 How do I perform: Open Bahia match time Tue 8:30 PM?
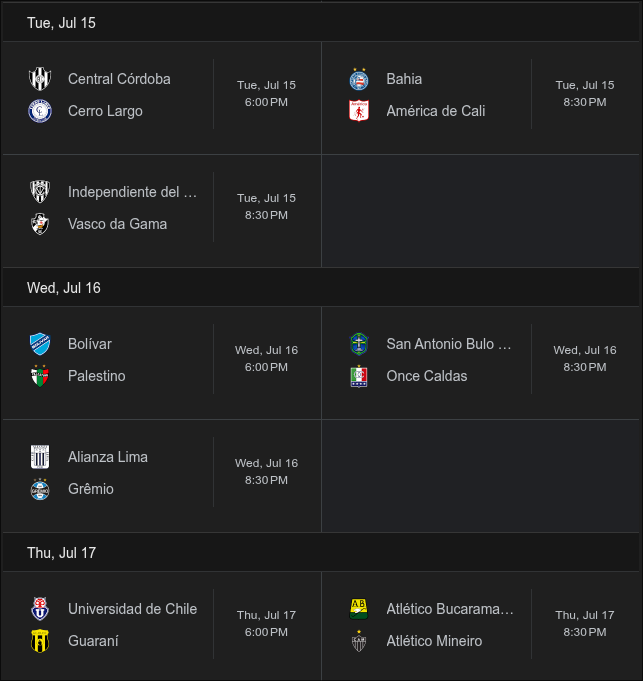pos(585,94)
